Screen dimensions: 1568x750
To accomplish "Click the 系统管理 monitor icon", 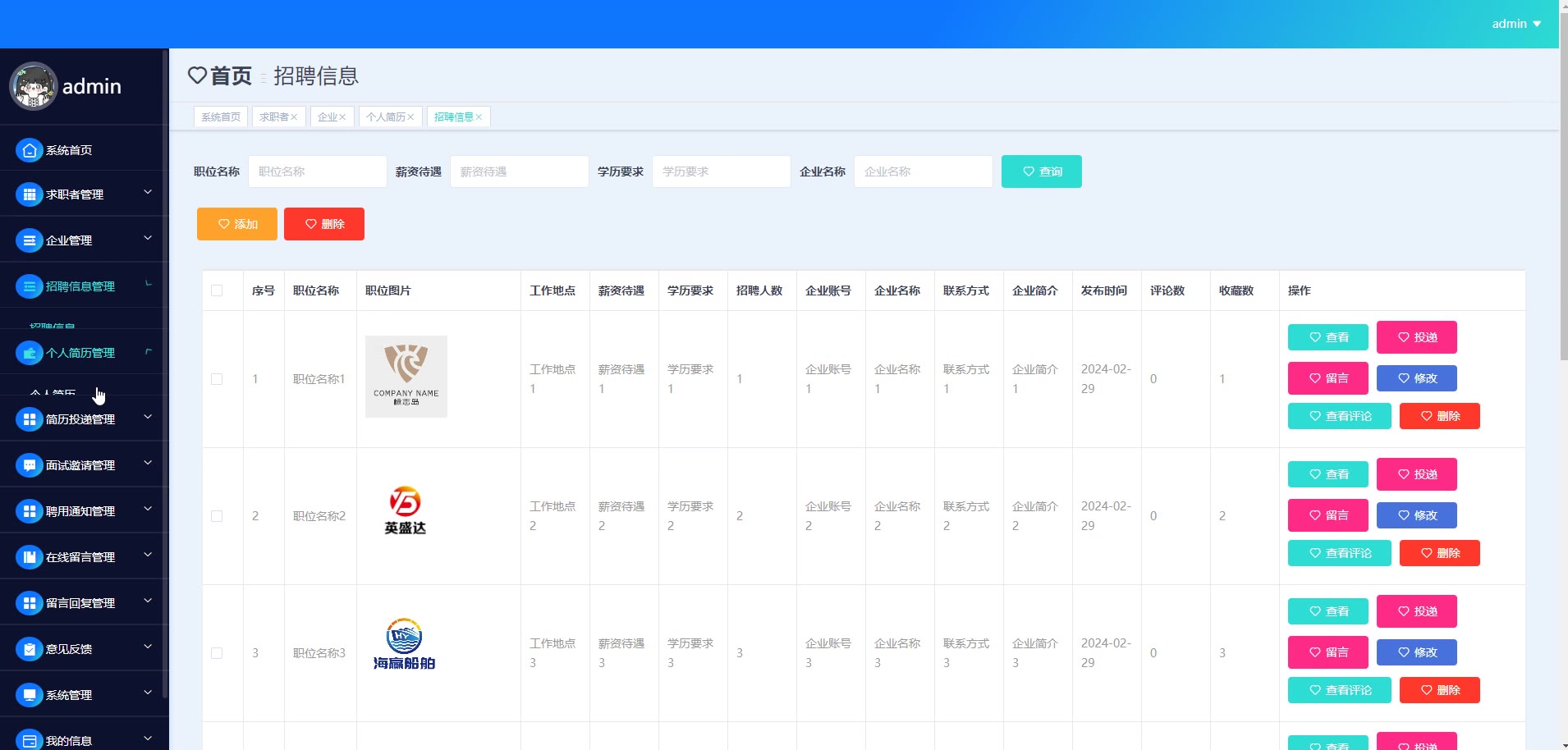I will [30, 695].
